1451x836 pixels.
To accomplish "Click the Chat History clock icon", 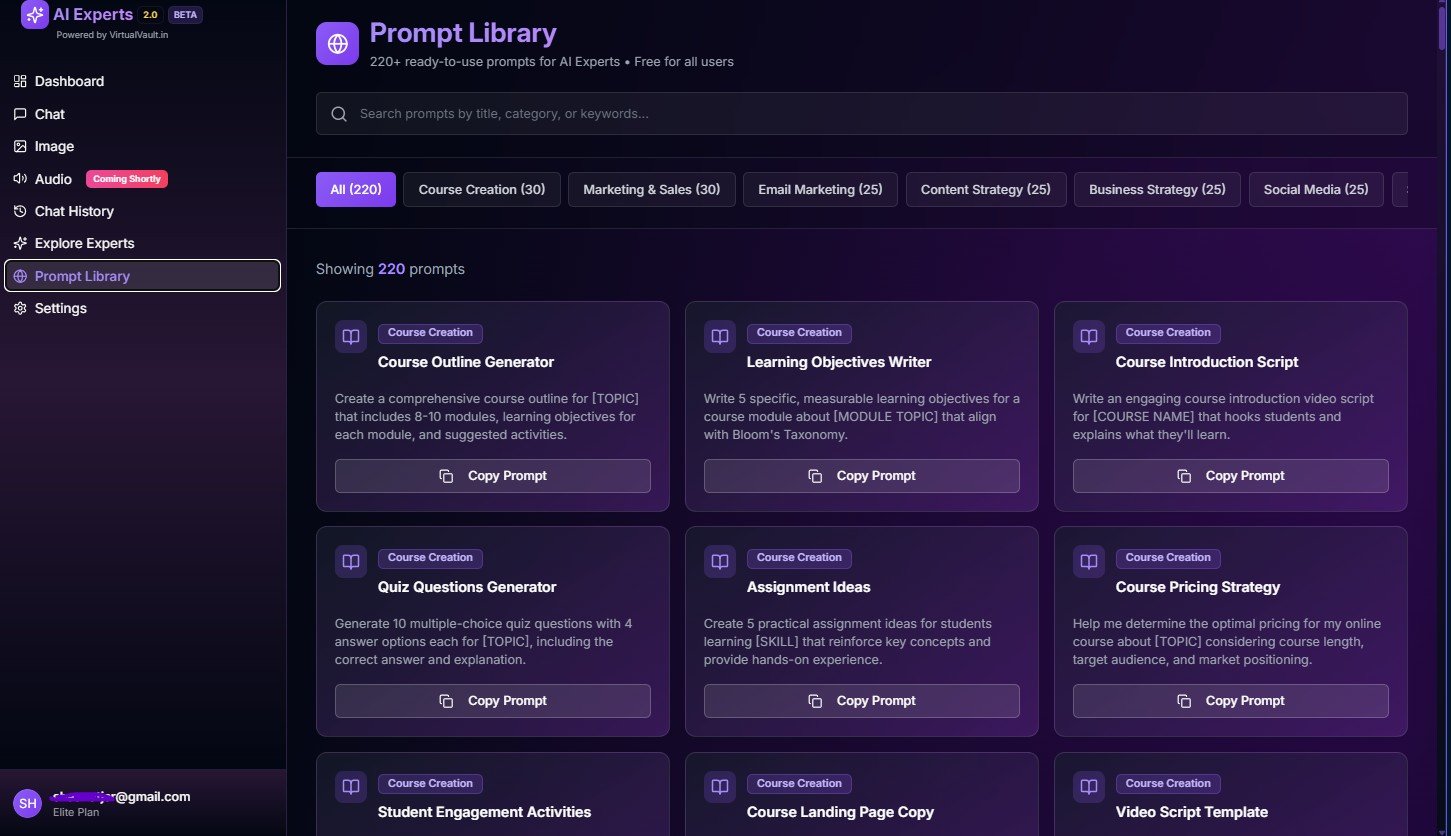I will tap(20, 211).
